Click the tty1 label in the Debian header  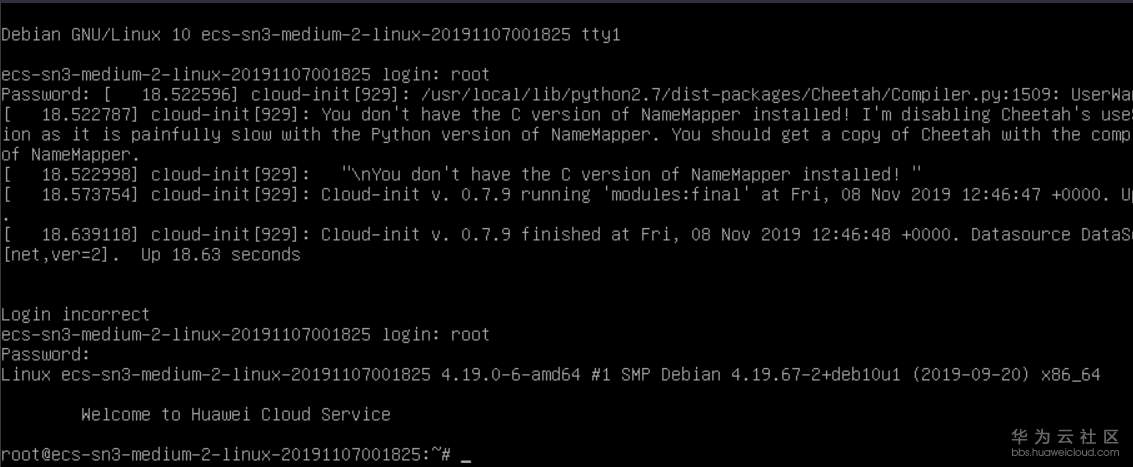coord(601,34)
